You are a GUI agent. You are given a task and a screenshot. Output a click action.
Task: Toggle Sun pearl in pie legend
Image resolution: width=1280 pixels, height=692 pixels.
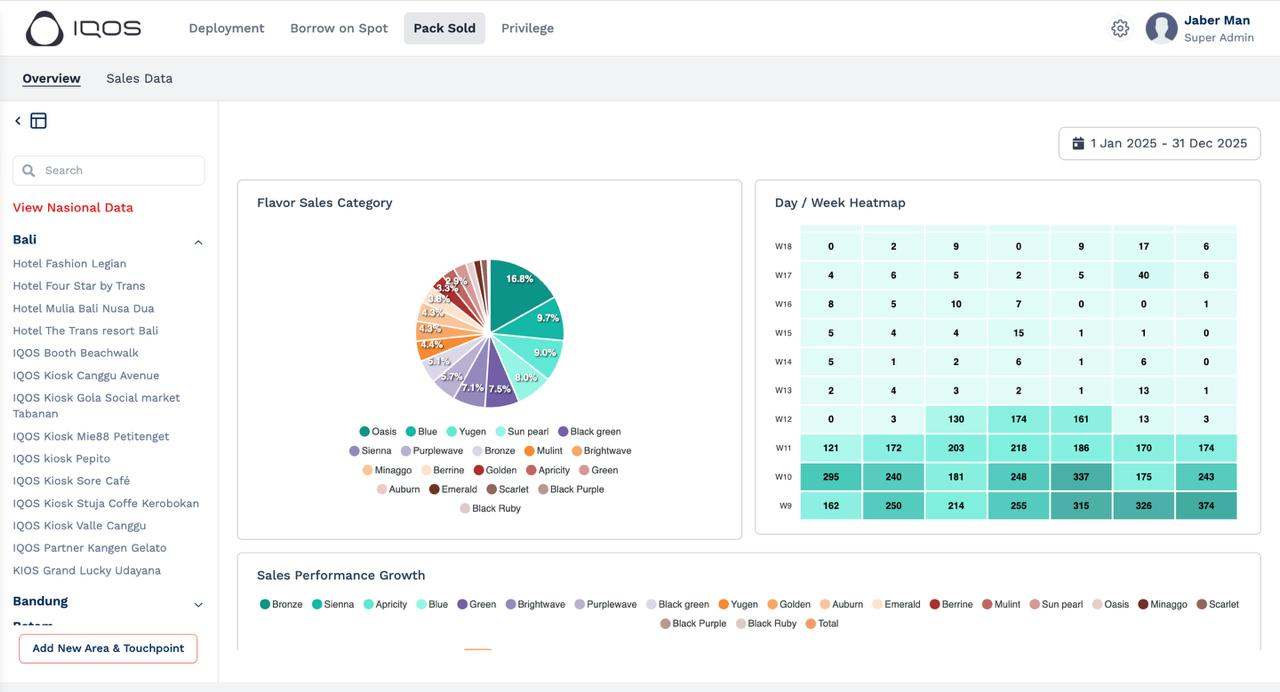[520, 432]
